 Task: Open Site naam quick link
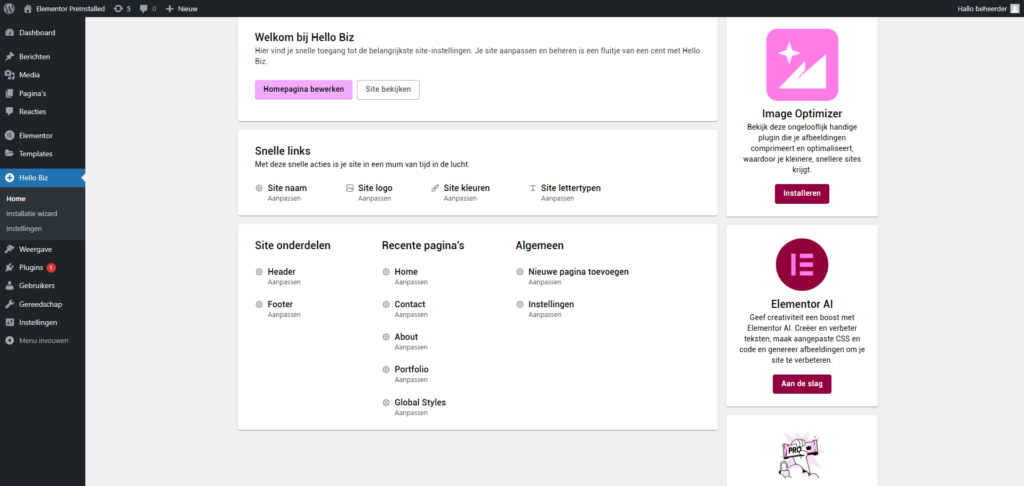(287, 188)
